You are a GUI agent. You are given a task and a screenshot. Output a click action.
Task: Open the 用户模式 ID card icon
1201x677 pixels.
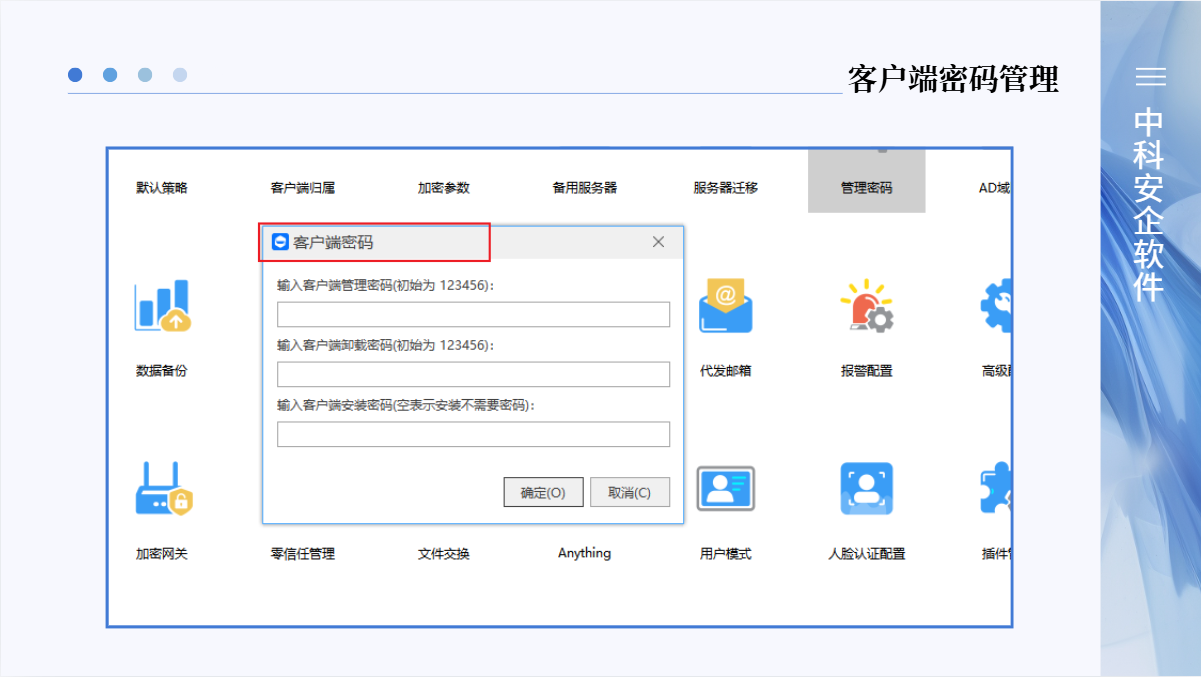point(725,489)
